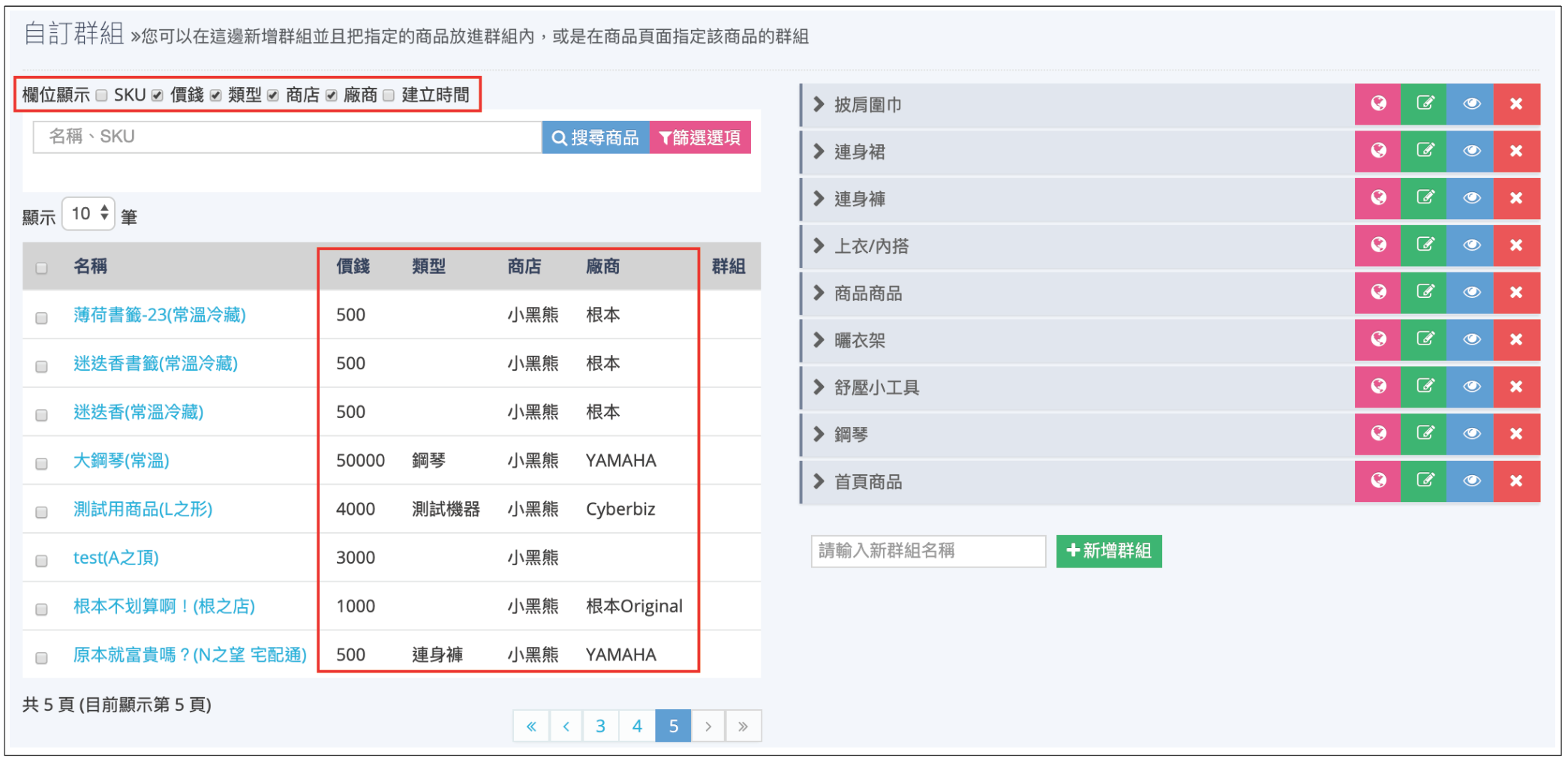Expand the 商品商品 group
The height and width of the screenshot is (761, 1568).
[x=819, y=293]
